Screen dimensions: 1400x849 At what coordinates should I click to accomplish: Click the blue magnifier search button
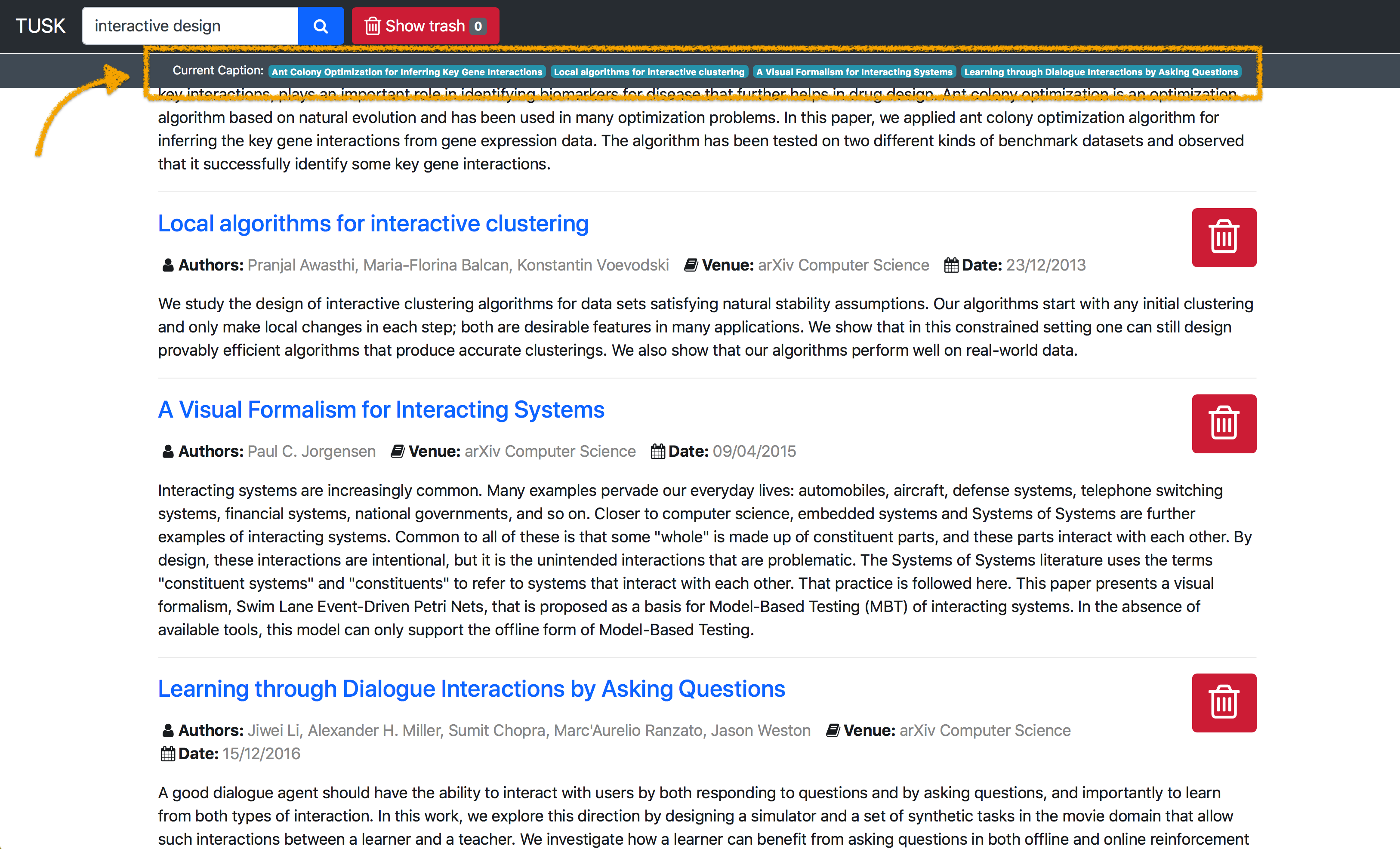[321, 25]
